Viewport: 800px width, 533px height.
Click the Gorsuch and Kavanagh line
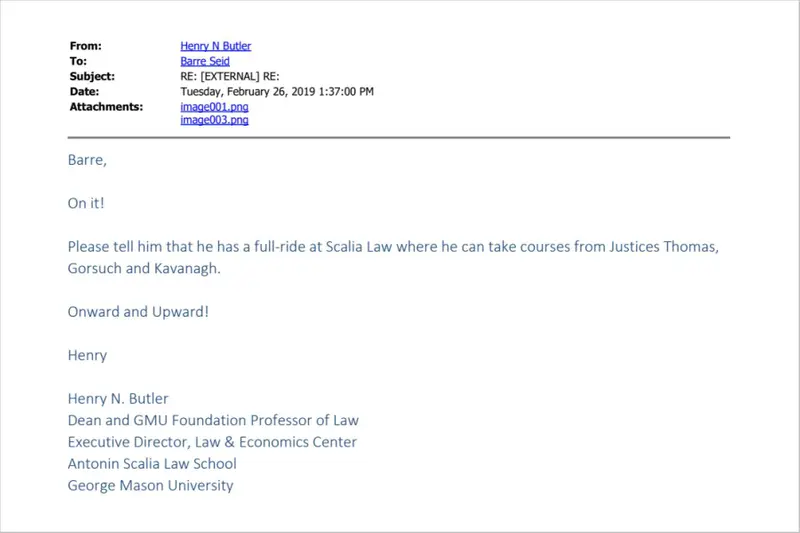pyautogui.click(x=144, y=268)
